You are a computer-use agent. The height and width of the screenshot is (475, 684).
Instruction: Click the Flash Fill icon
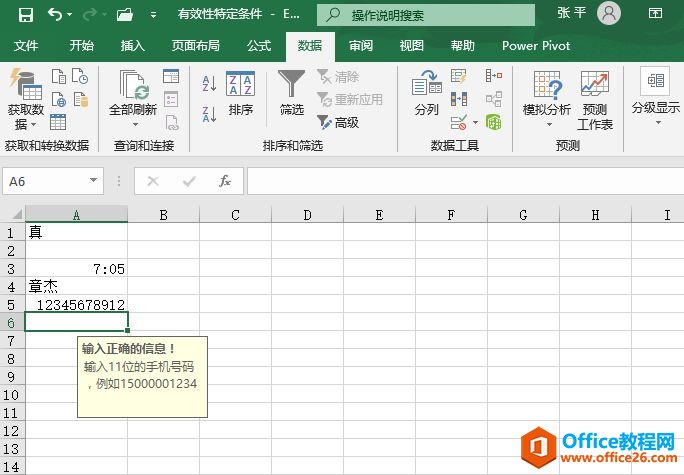[458, 76]
